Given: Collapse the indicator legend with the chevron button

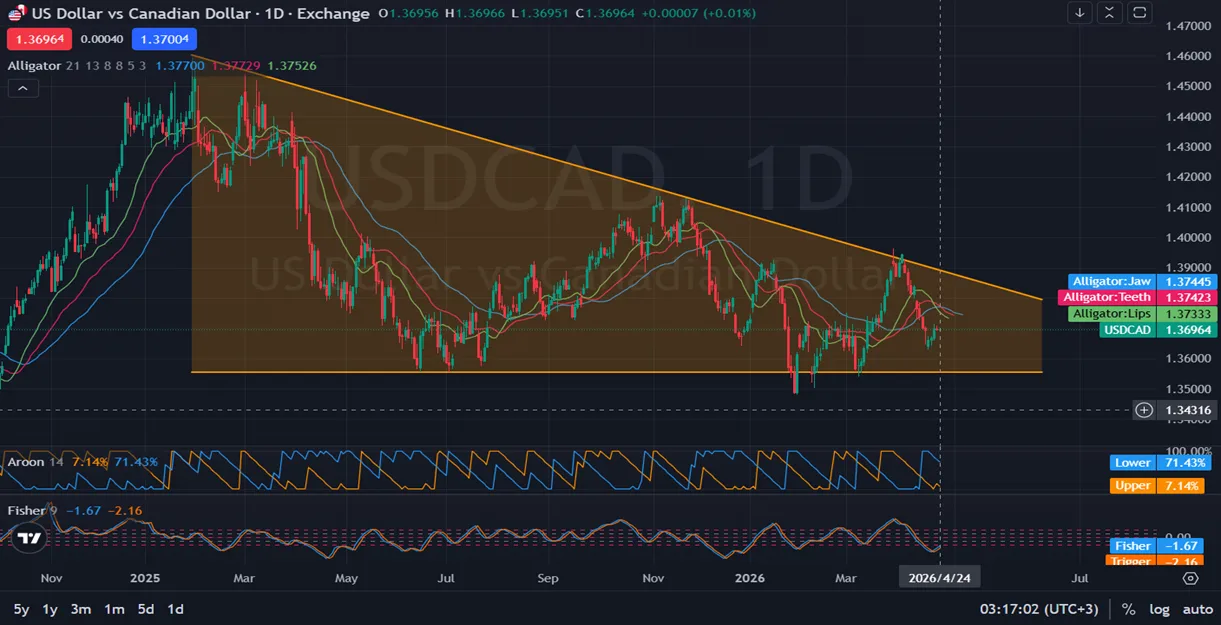Looking at the screenshot, I should click(x=23, y=88).
